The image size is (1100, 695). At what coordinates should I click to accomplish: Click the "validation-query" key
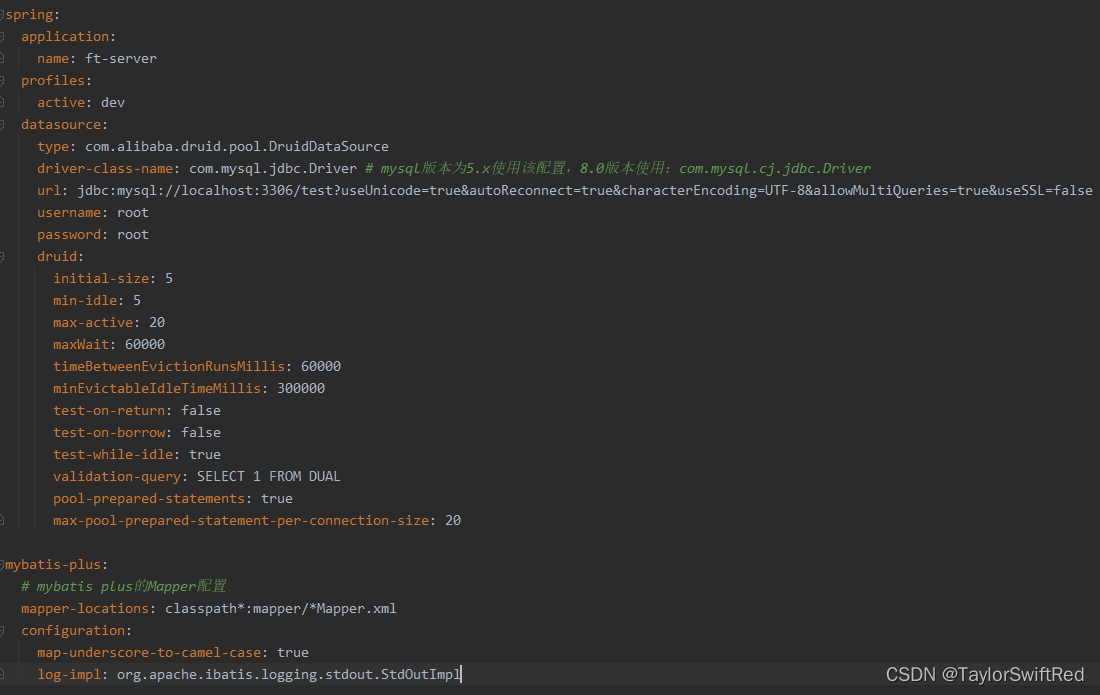tap(117, 476)
